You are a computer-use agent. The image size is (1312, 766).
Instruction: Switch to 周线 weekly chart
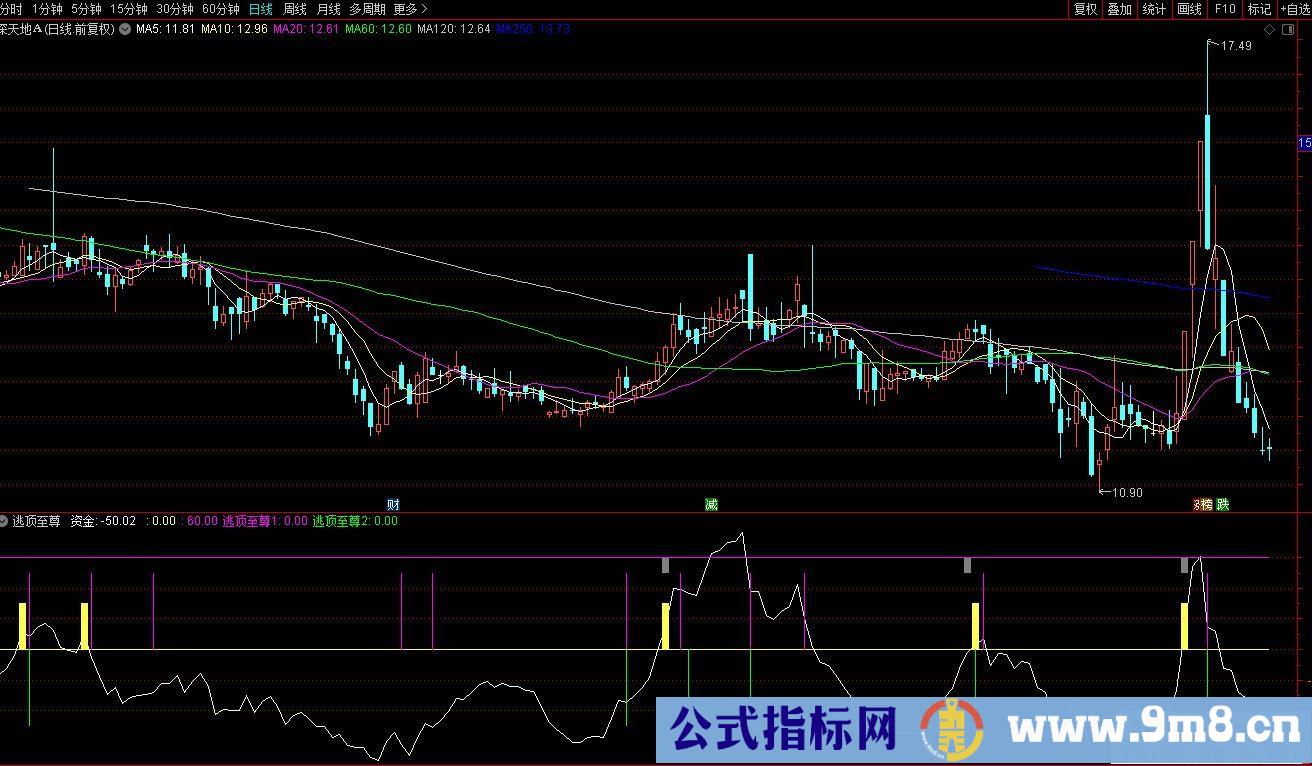[295, 9]
